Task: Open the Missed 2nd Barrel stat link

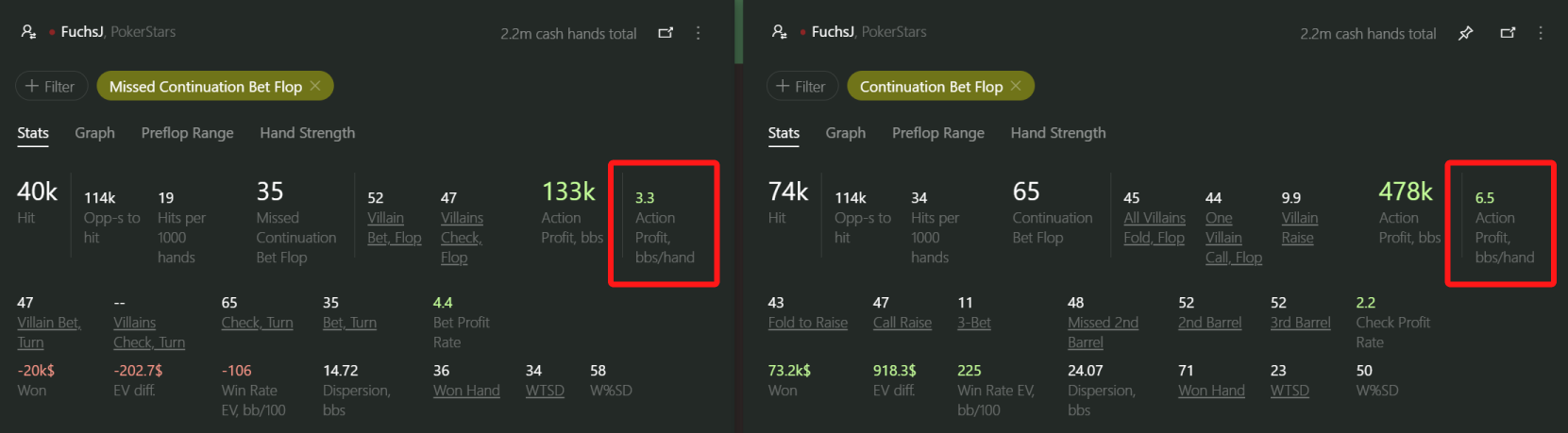Action: click(1102, 332)
